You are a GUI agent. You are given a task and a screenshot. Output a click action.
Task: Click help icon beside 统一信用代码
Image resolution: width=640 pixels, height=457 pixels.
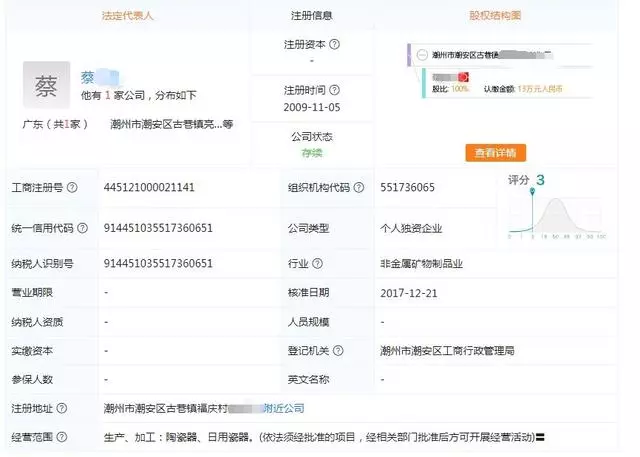(82, 228)
